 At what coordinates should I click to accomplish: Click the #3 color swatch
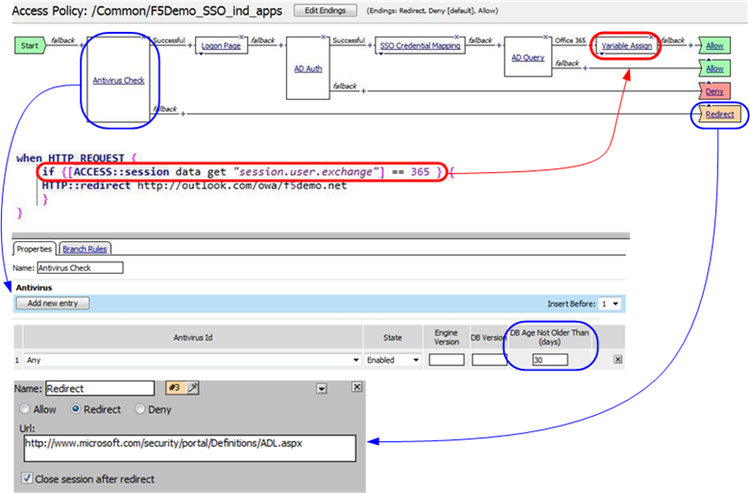175,387
